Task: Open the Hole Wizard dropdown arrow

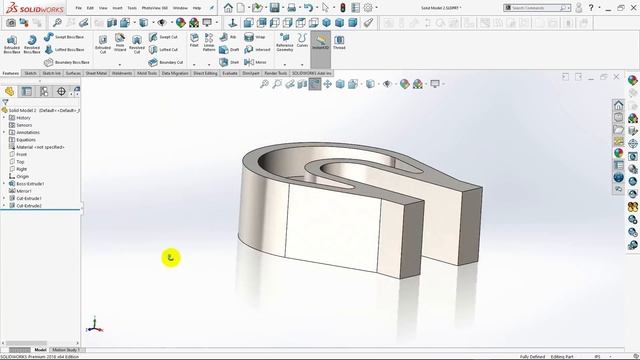Action: click(x=120, y=64)
